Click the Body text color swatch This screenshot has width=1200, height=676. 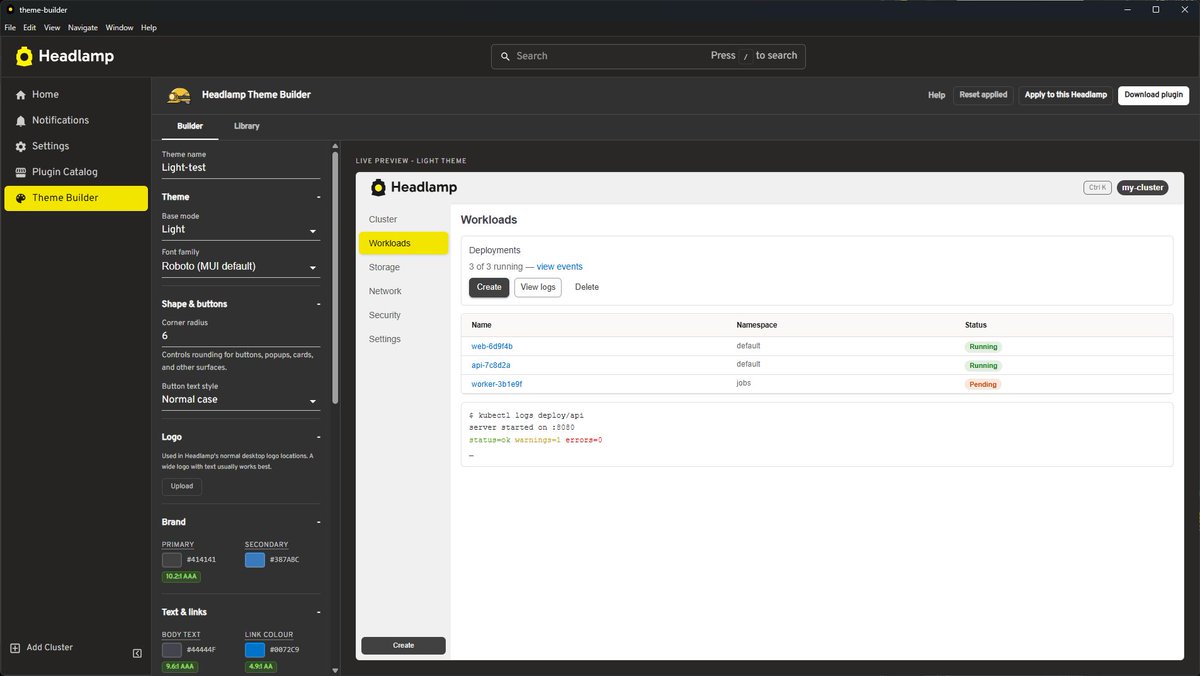coord(172,650)
